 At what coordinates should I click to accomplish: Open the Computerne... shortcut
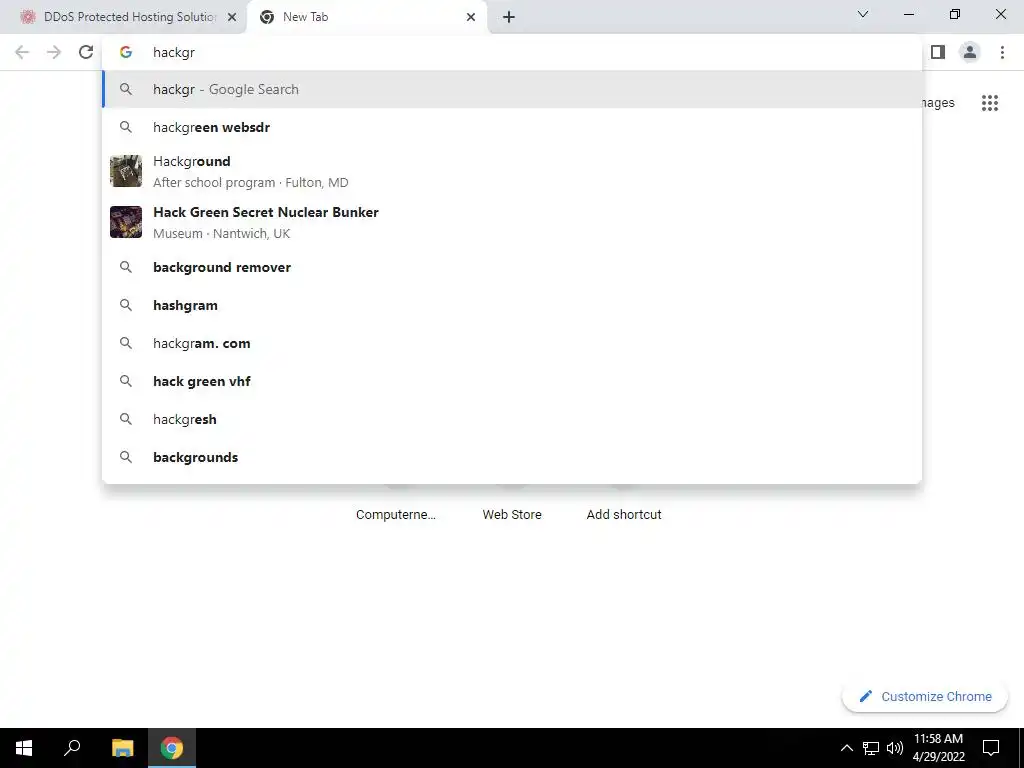[x=396, y=515]
